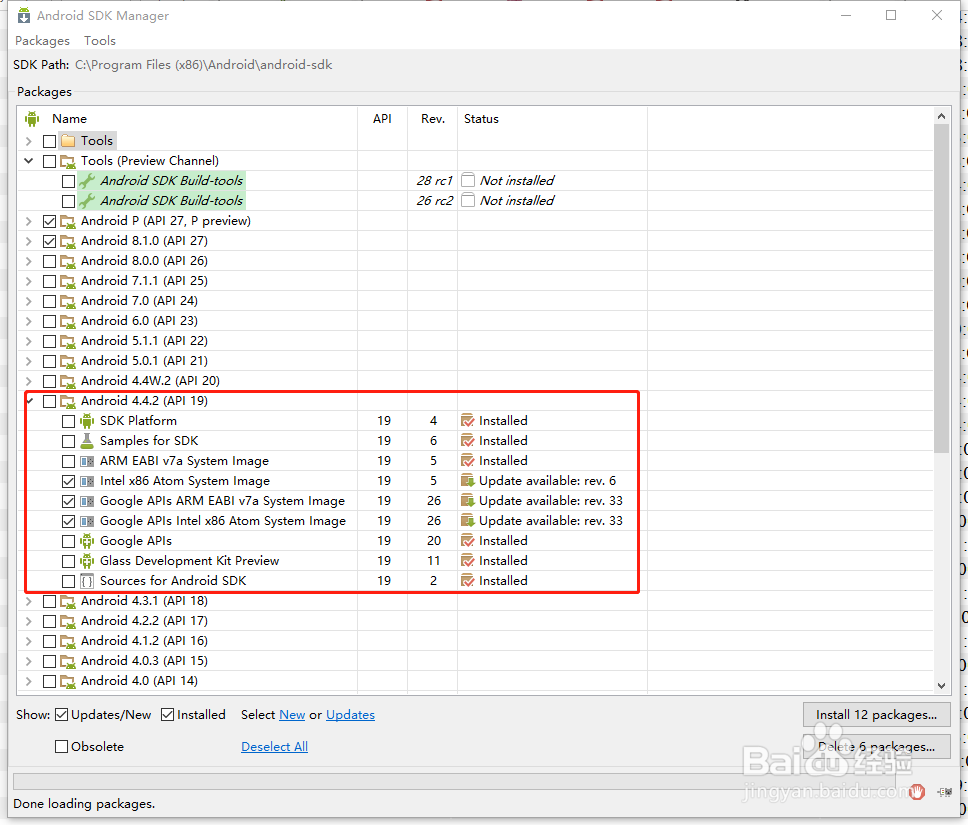Screen dimensions: 968x825
Task: Enable the Obsolete checkbox
Action: pyautogui.click(x=61, y=747)
